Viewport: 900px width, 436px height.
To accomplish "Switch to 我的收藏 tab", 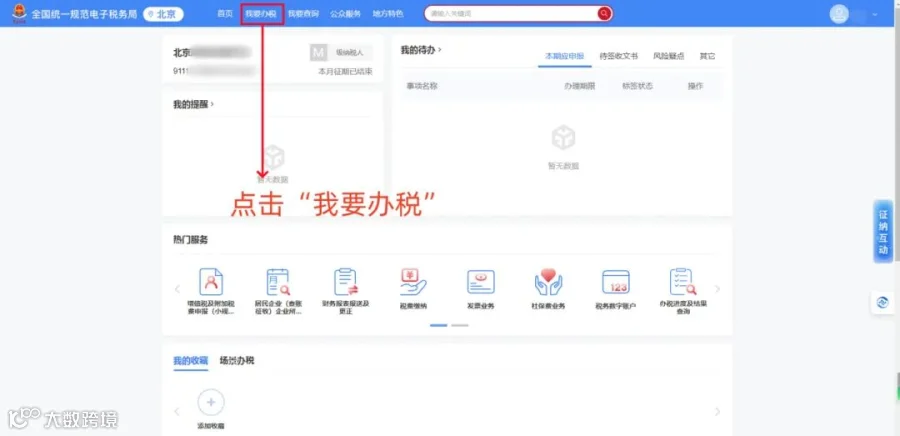I will [x=191, y=360].
